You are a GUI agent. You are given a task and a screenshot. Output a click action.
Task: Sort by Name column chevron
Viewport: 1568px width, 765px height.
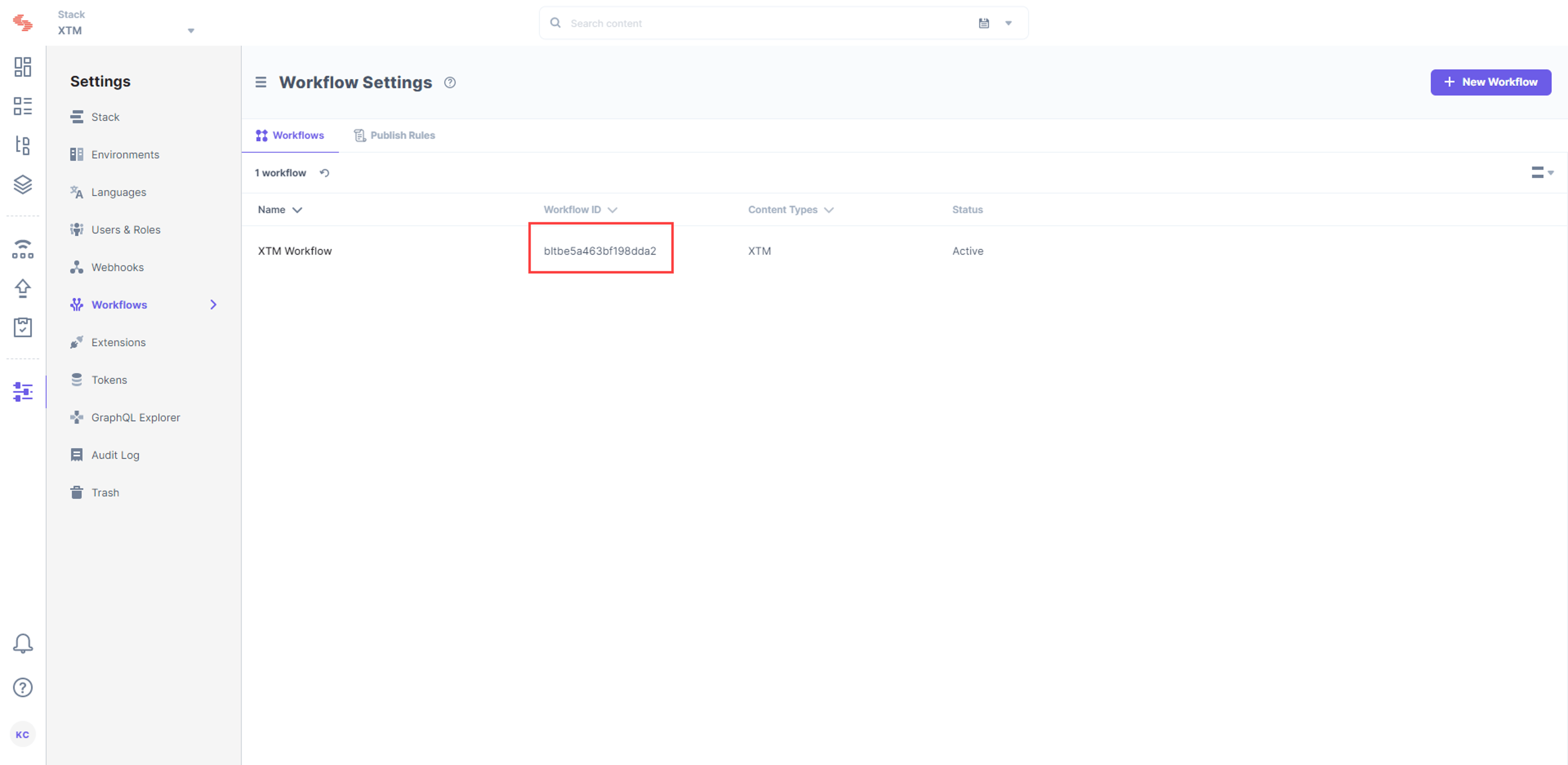(297, 210)
